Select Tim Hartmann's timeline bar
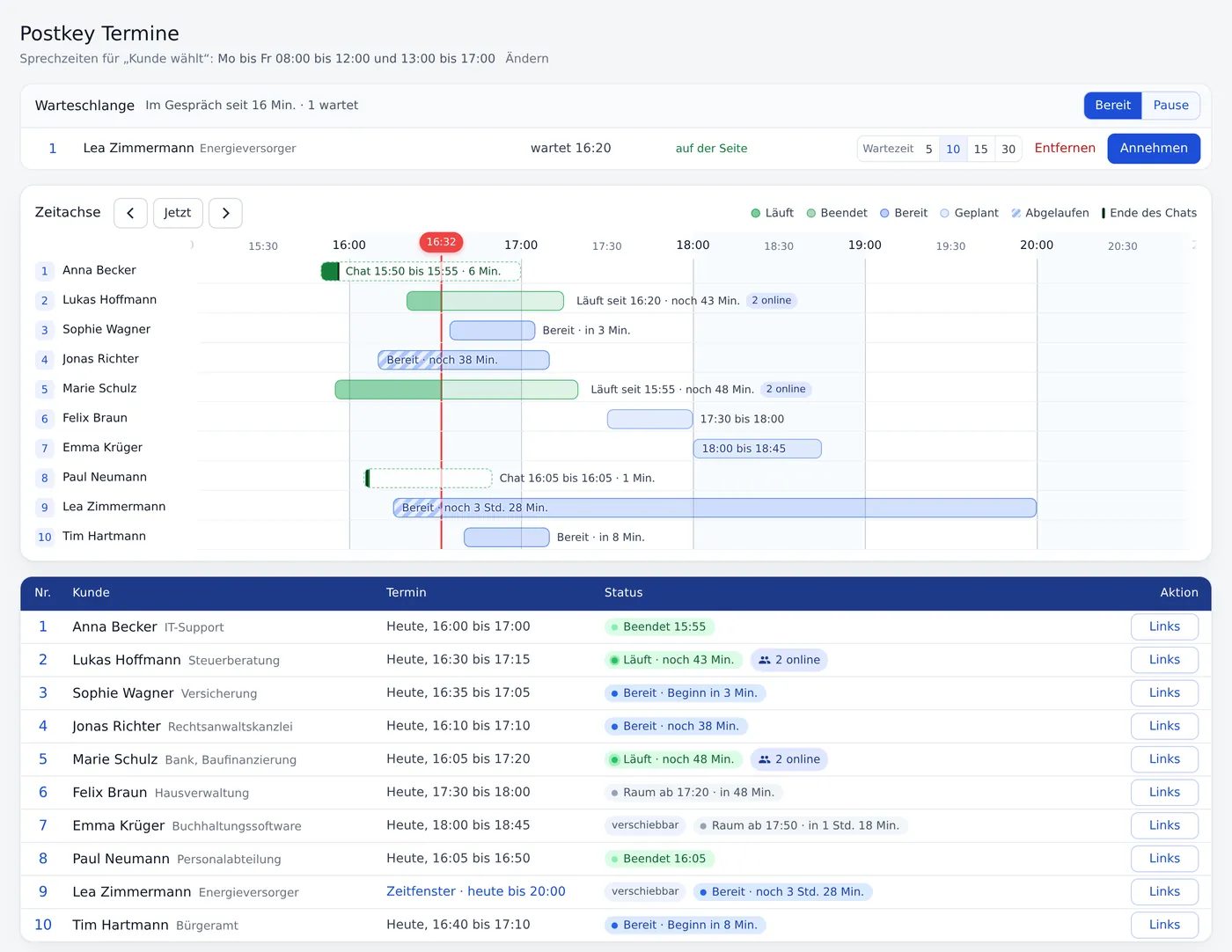Viewport: 1232px width, 952px height. 507,538
